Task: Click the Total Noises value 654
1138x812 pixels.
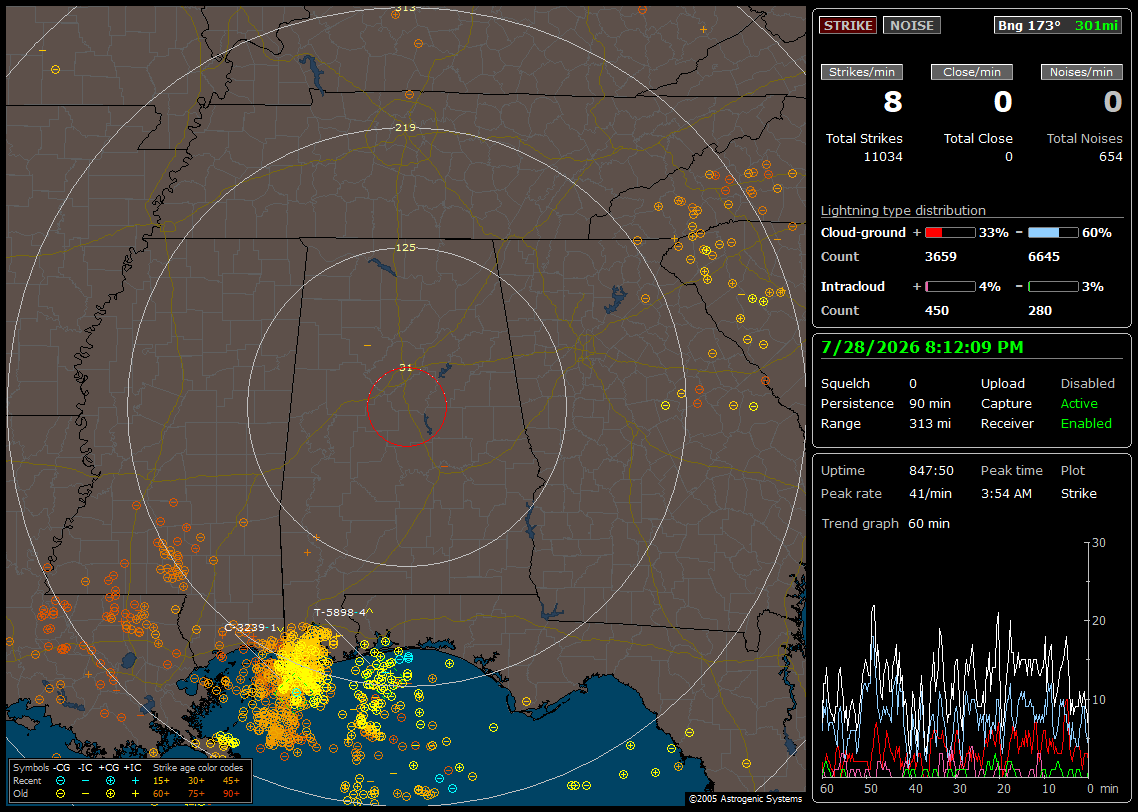Action: 1110,157
